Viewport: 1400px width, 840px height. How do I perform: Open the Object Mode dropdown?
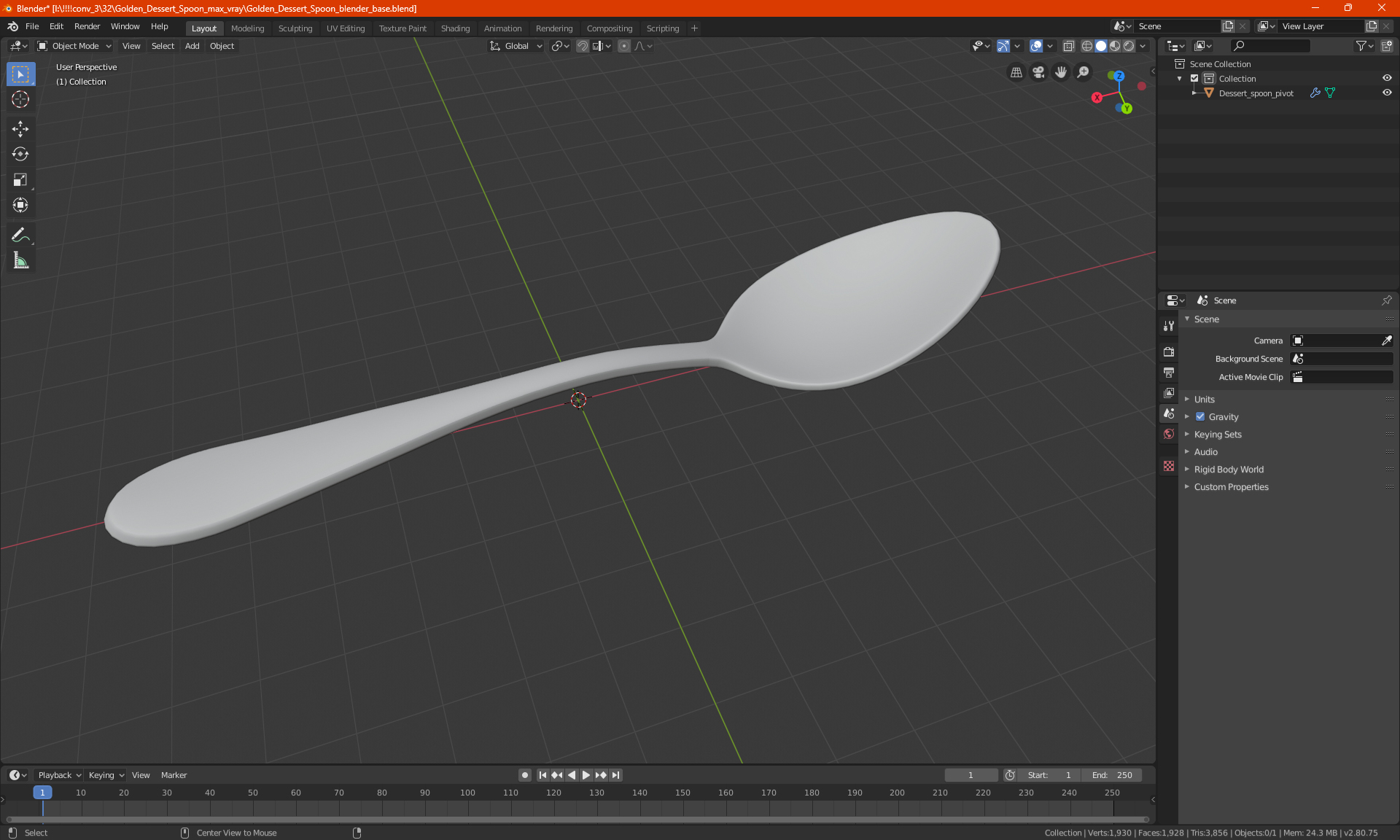74,46
